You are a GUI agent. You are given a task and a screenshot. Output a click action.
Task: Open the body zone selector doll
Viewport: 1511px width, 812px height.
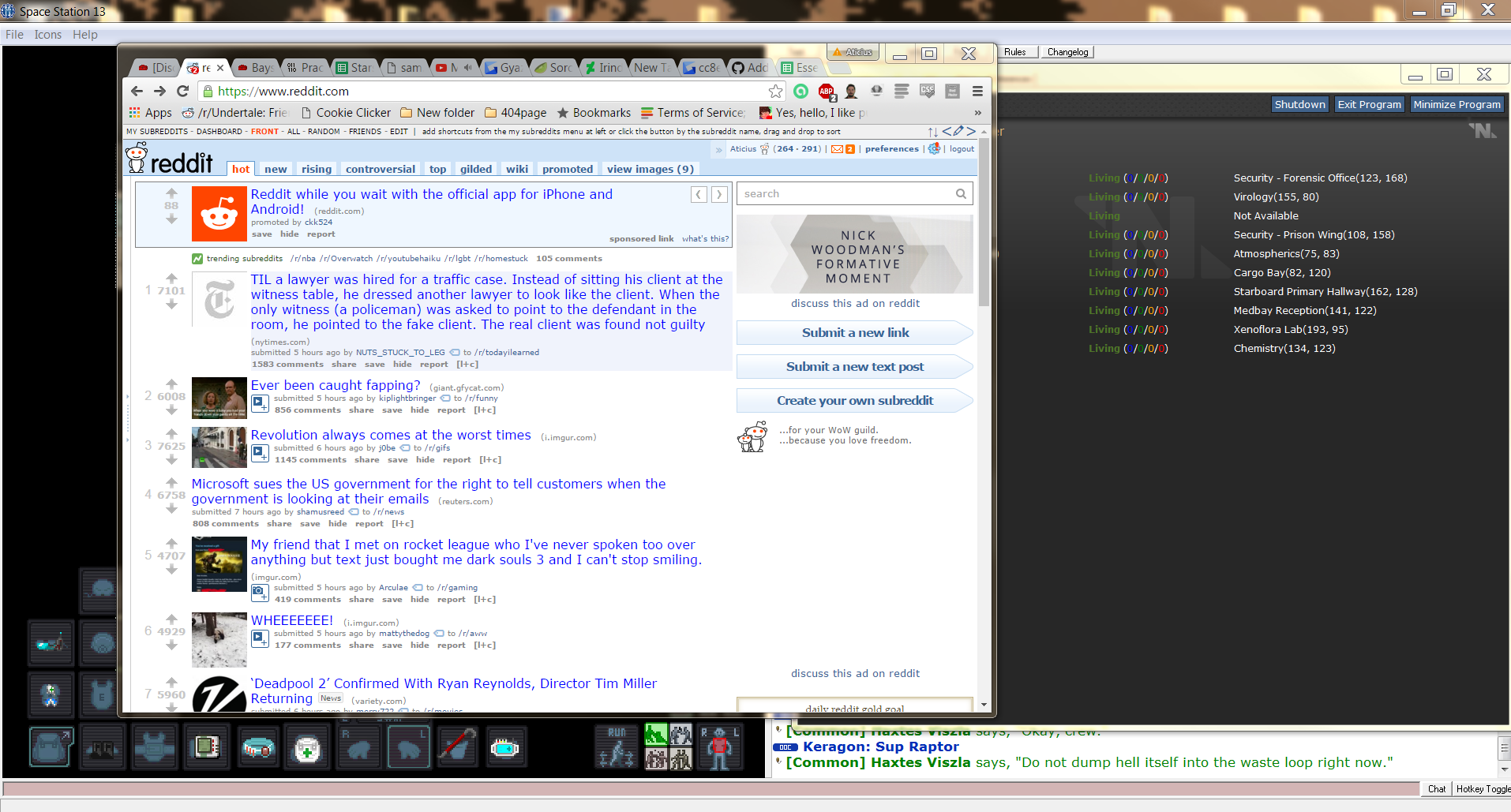point(718,747)
